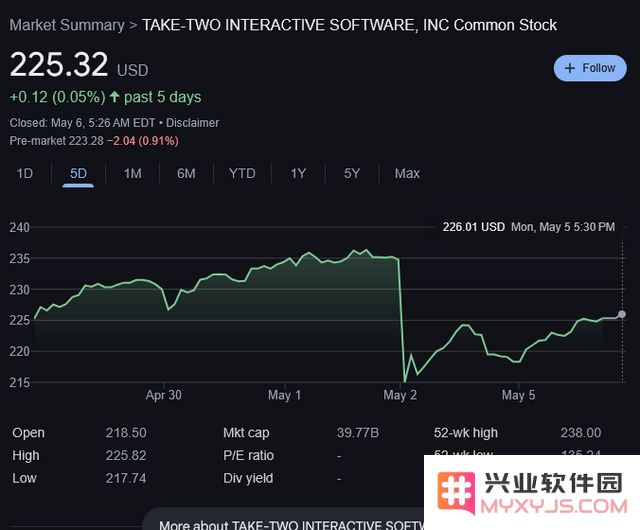
Task: Click the plus icon in Follow button
Action: pos(569,68)
